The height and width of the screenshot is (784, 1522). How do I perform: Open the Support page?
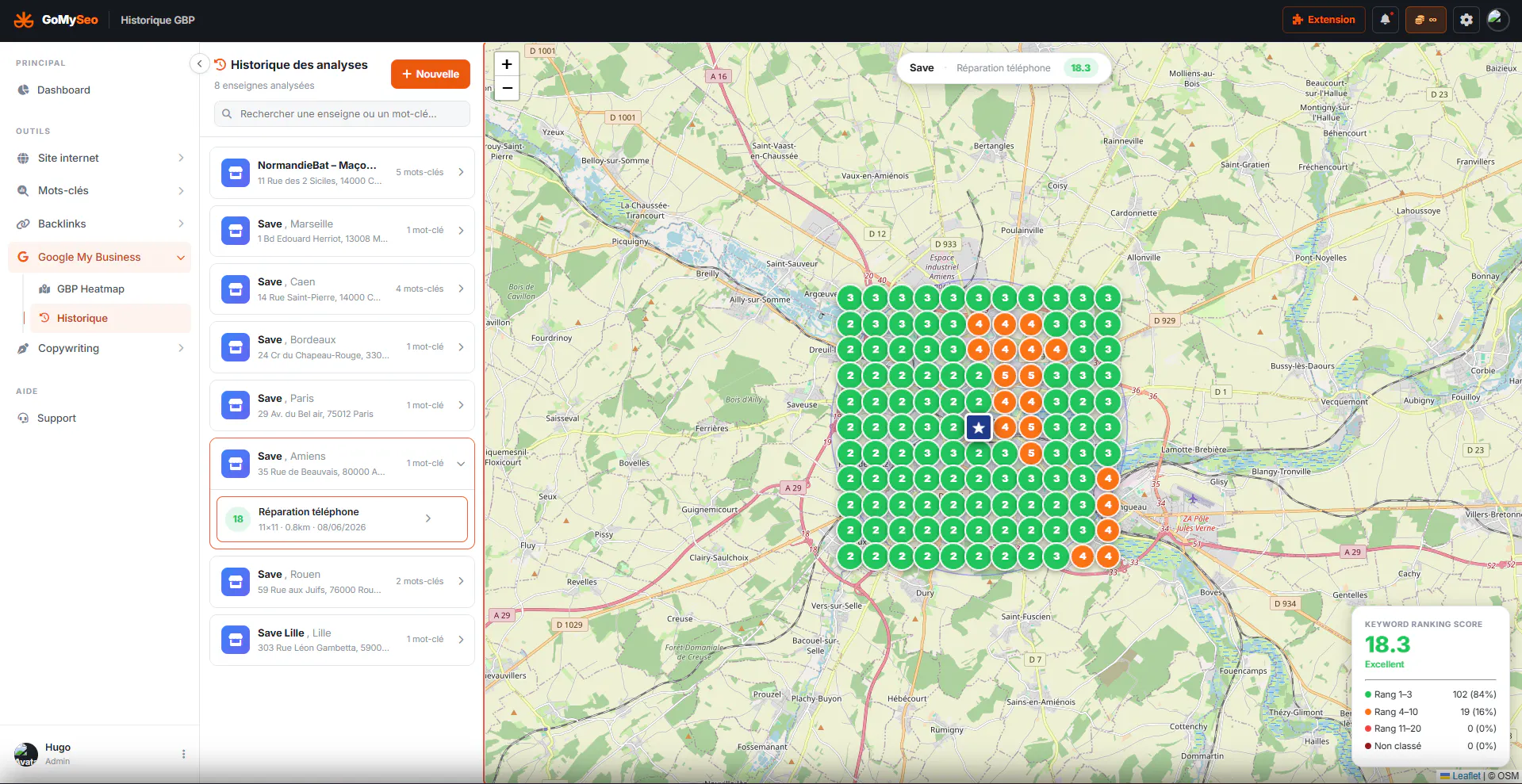pos(99,419)
